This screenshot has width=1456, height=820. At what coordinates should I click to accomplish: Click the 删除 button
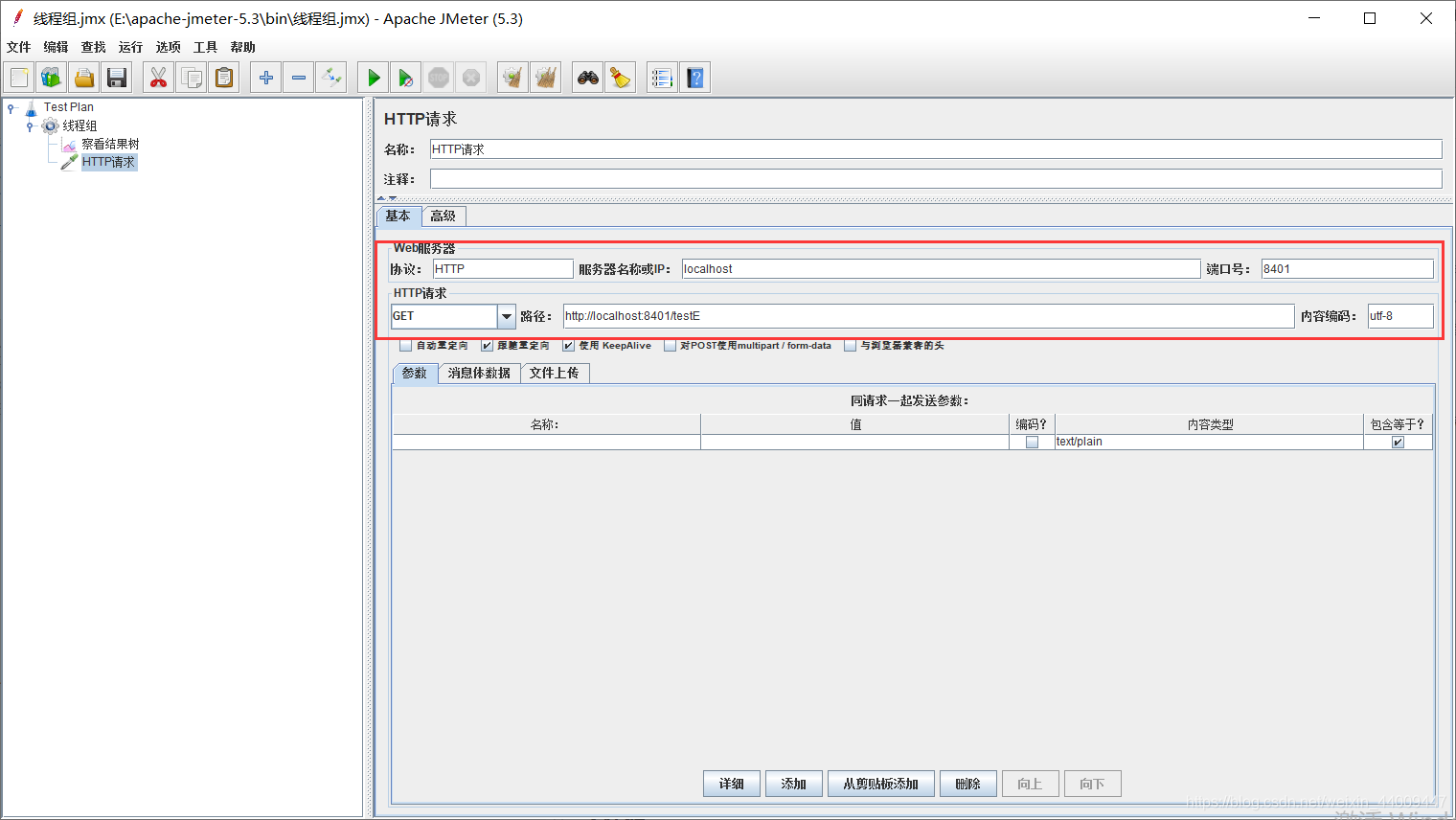pyautogui.click(x=968, y=784)
